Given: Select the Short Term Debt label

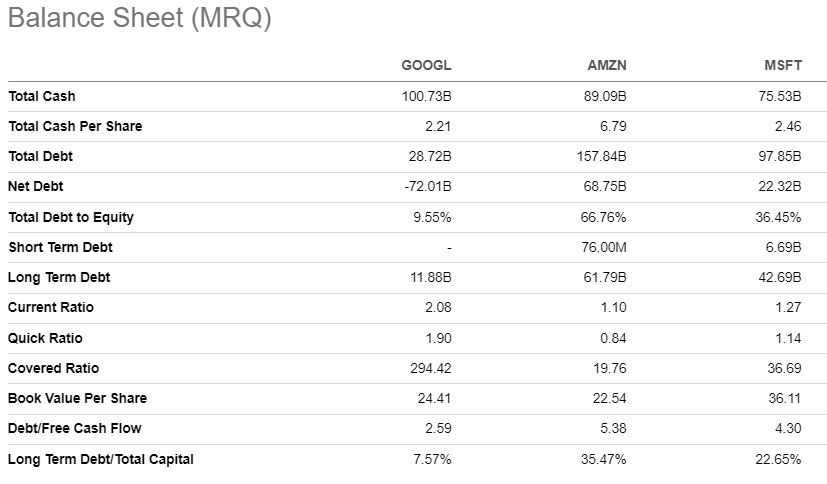Looking at the screenshot, I should point(60,247).
